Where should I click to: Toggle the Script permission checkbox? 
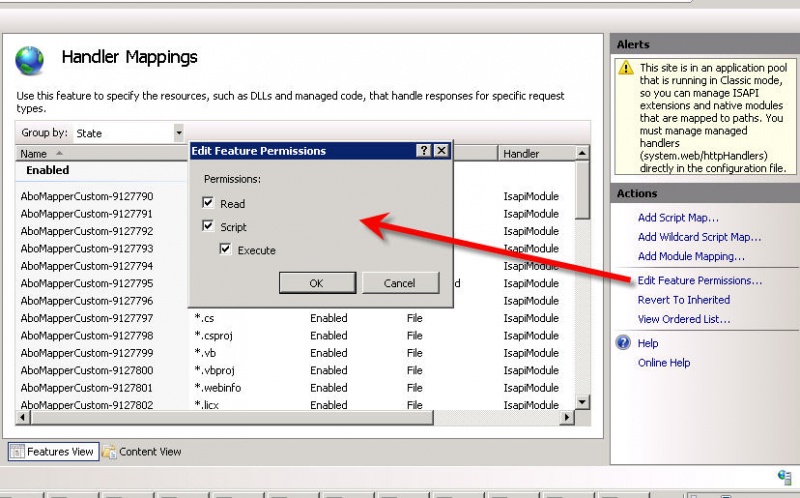coord(208,226)
